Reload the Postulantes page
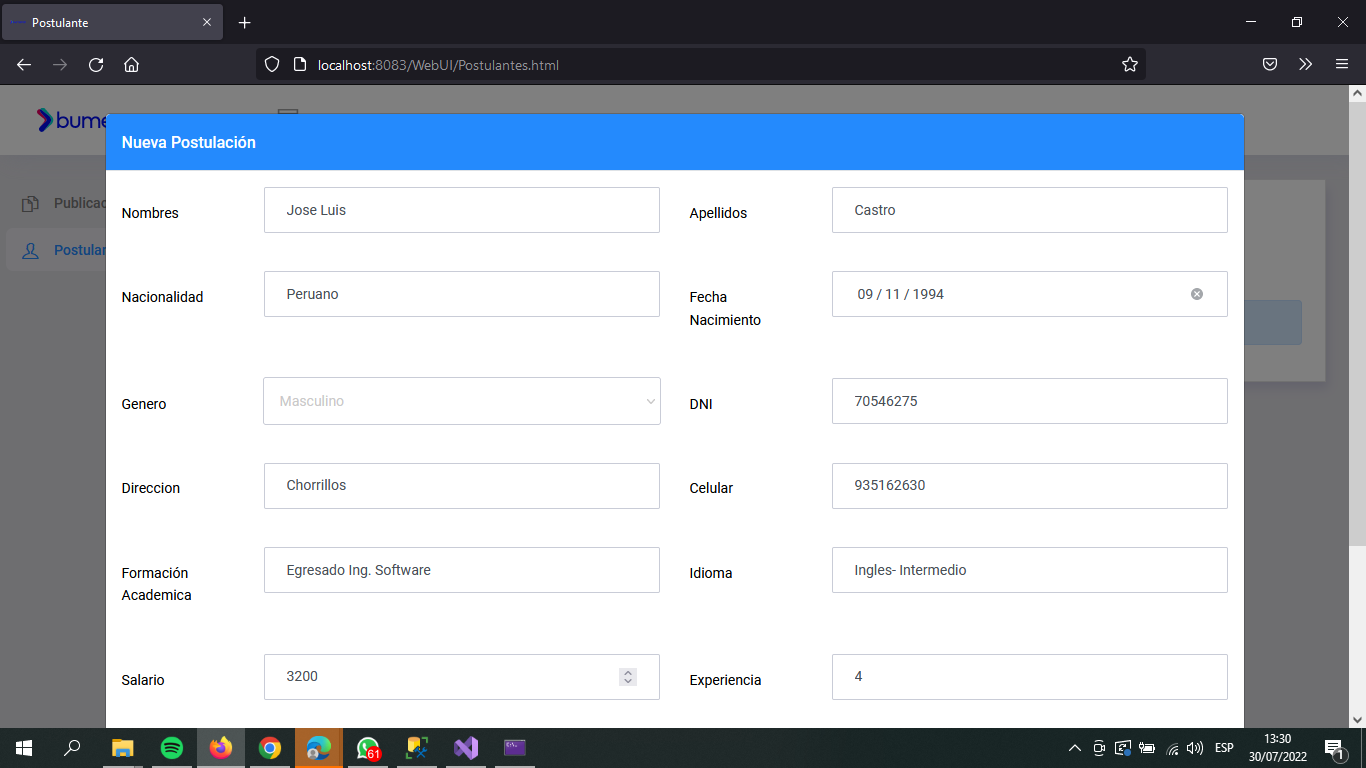Image resolution: width=1366 pixels, height=768 pixels. pyautogui.click(x=95, y=63)
